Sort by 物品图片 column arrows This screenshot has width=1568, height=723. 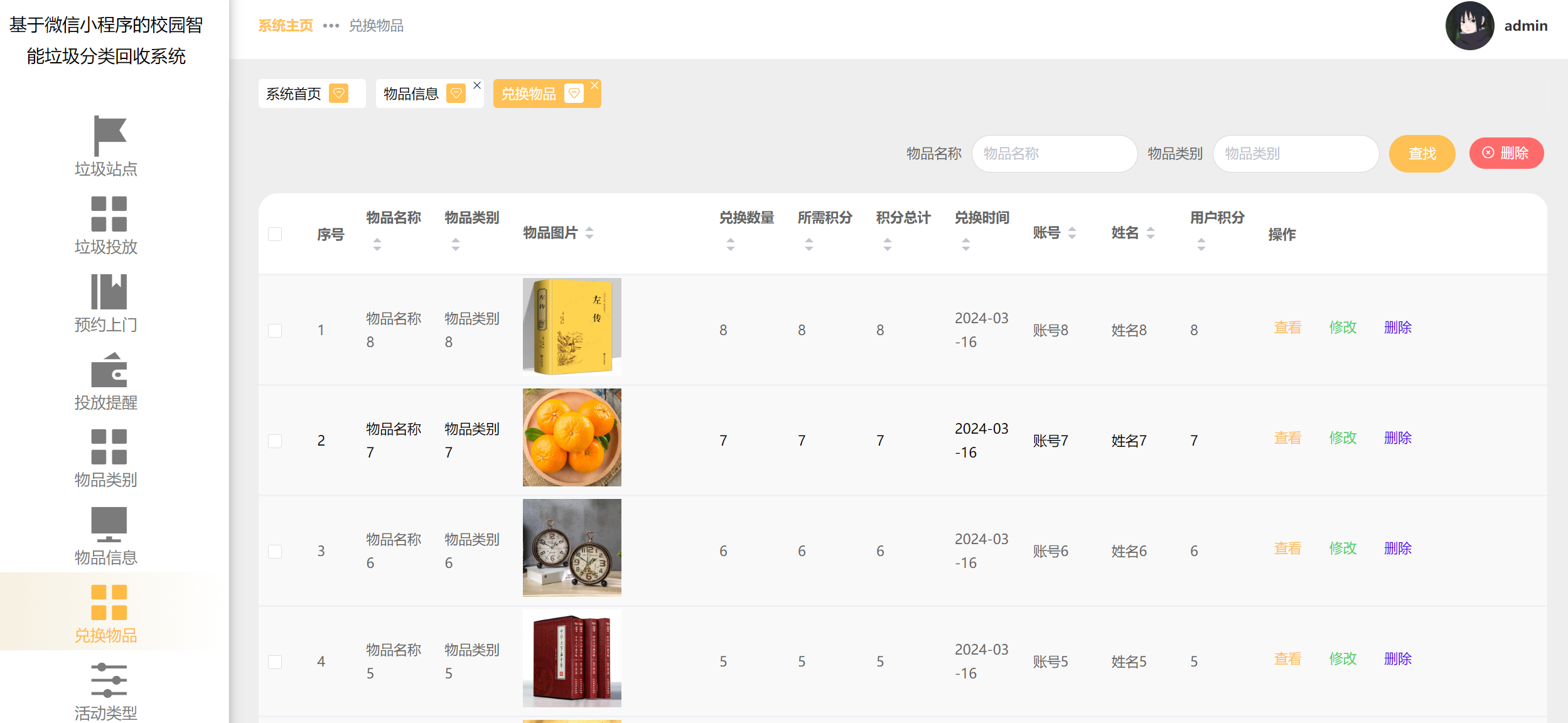589,233
